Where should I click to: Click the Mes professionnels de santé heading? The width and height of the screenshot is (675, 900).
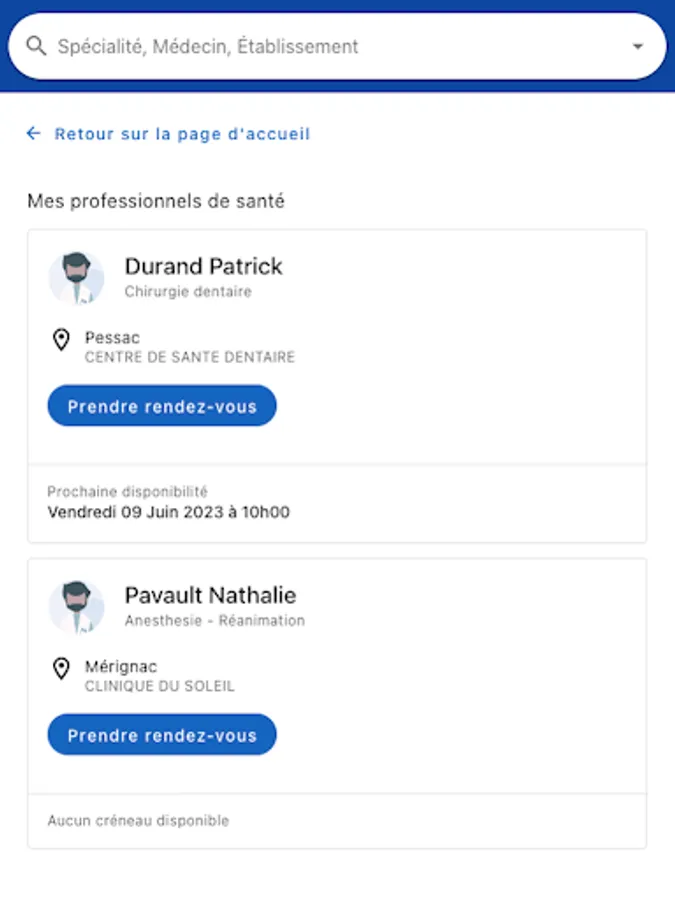coord(156,201)
